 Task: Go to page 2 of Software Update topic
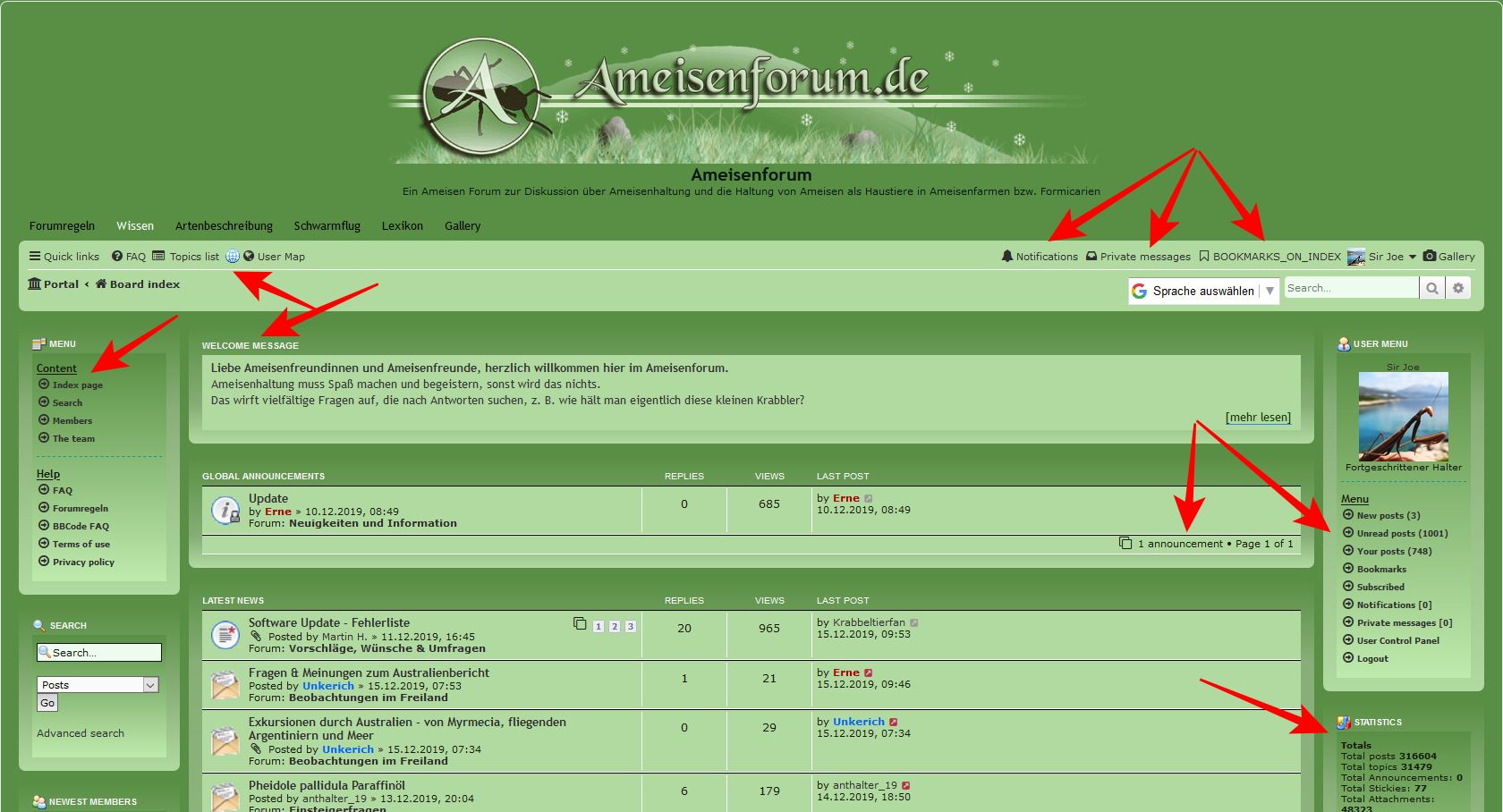coord(615,627)
